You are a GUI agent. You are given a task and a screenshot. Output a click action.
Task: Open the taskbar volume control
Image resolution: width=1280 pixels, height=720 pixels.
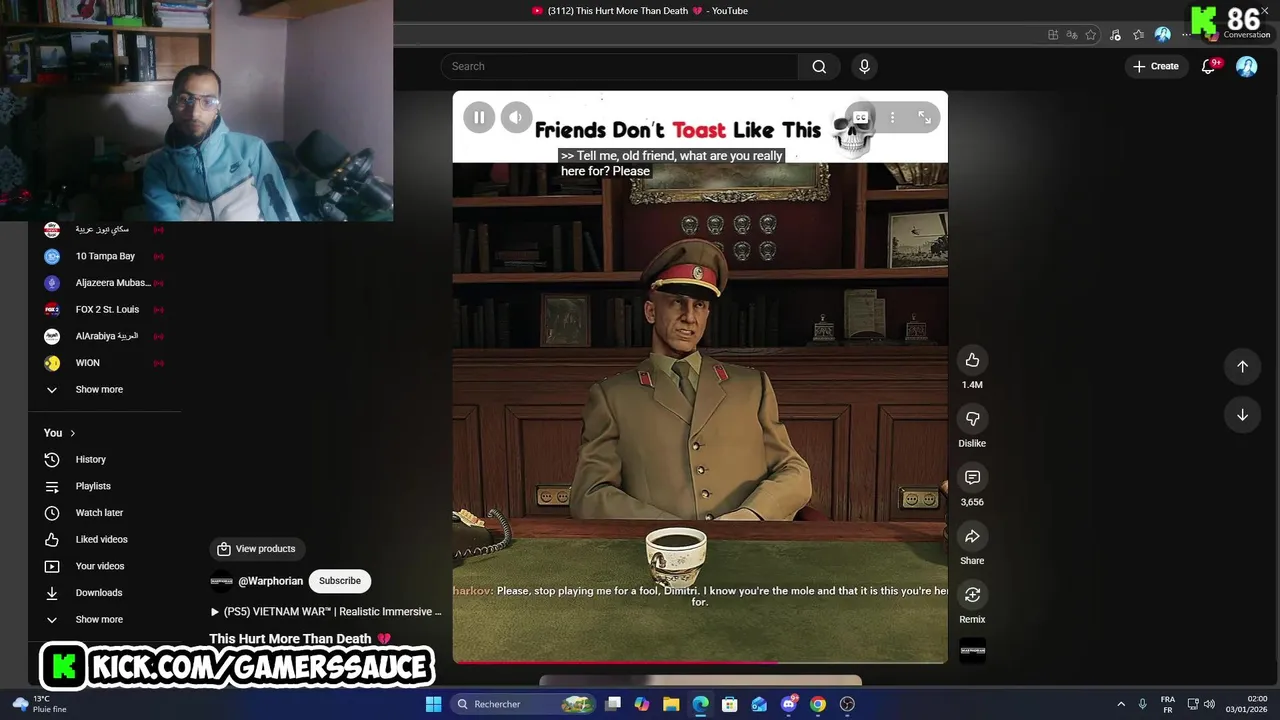tap(1209, 704)
